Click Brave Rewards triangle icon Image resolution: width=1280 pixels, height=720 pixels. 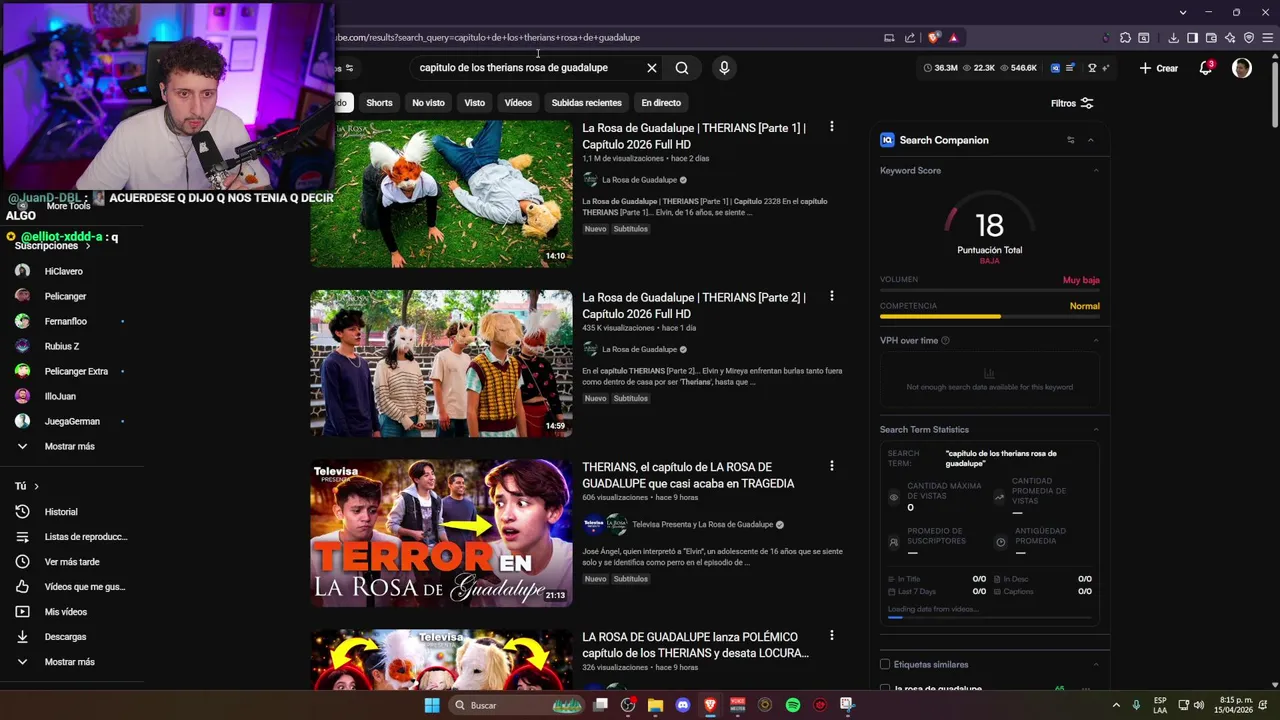(953, 38)
